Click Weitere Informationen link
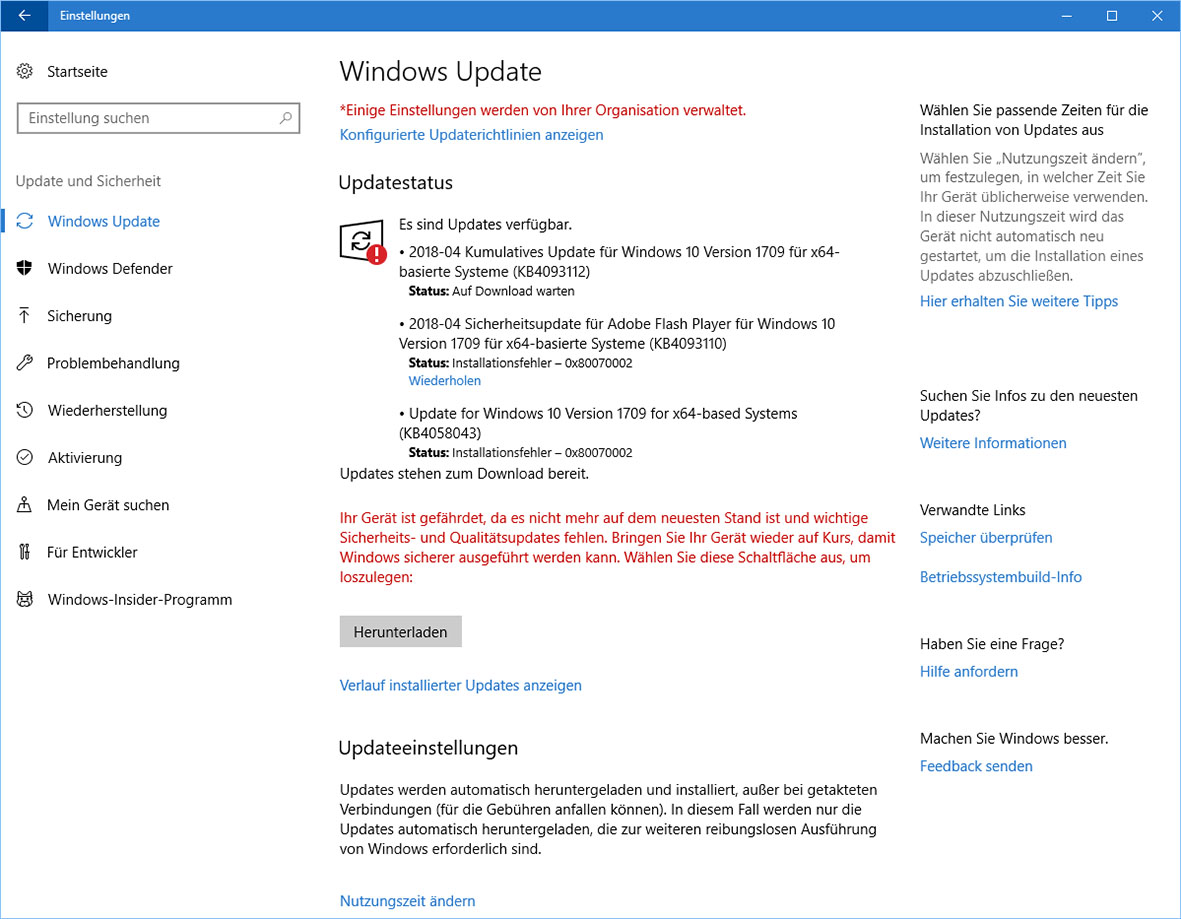The image size is (1181, 919). pos(993,443)
